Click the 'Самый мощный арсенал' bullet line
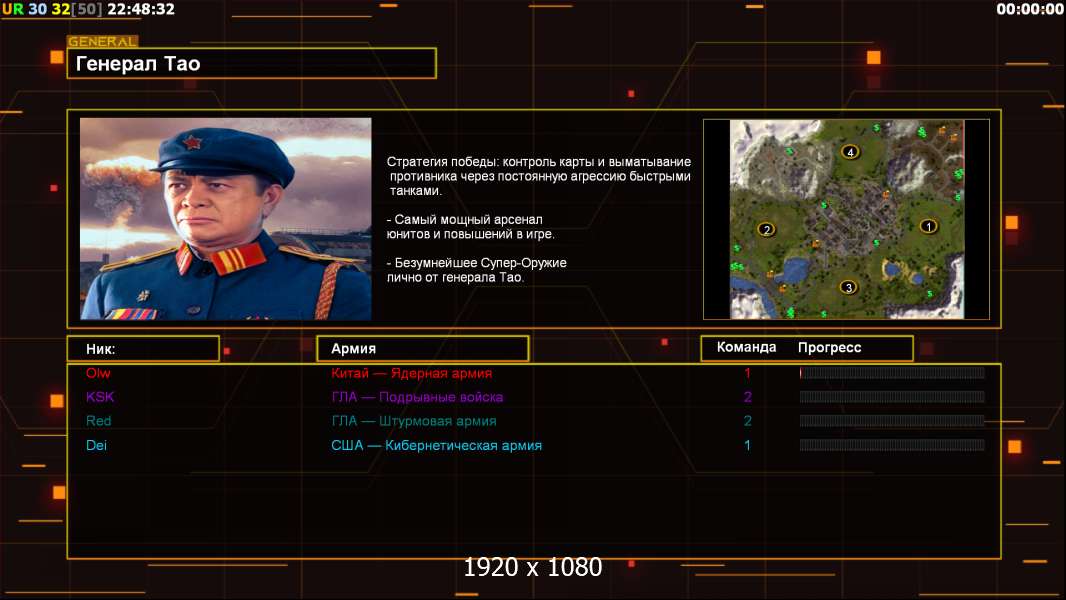Viewport: 1066px width, 600px height. 470,227
